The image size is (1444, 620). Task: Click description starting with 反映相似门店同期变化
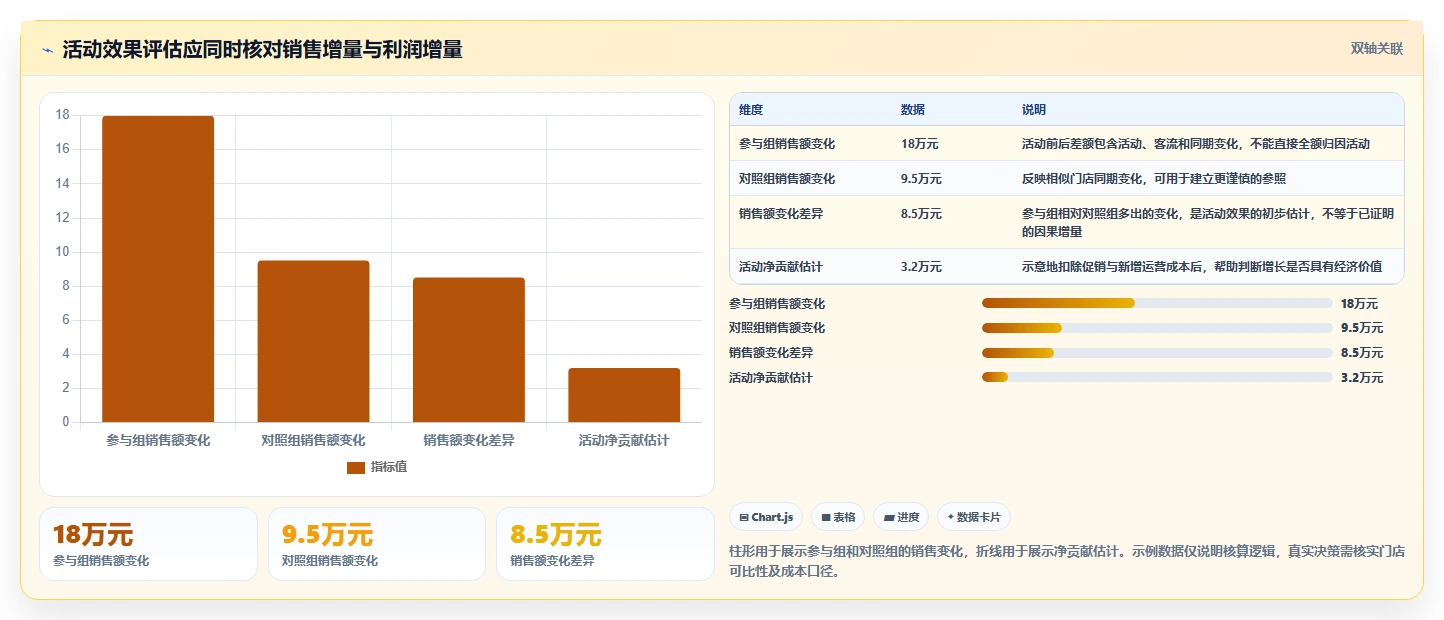1154,179
